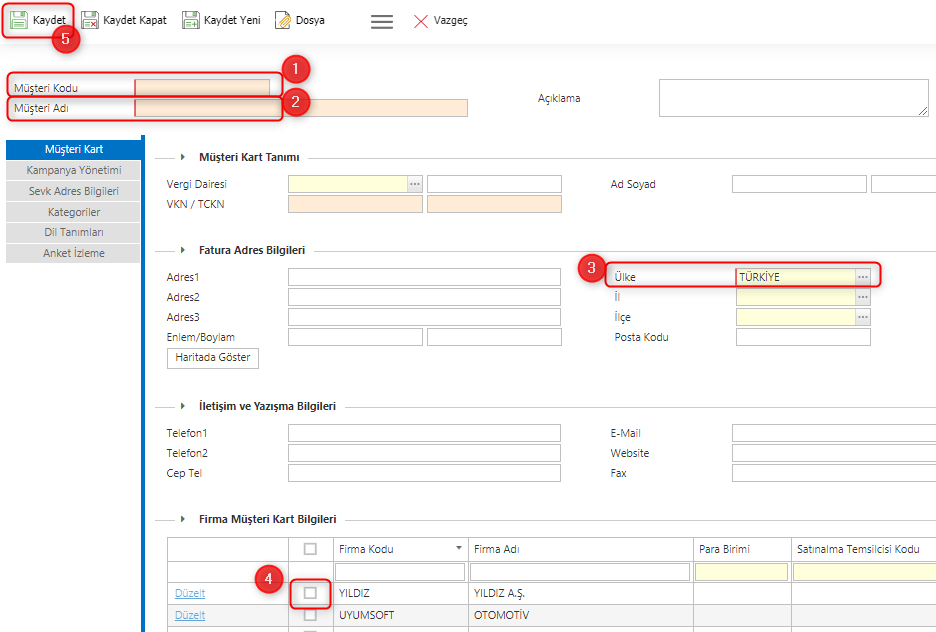Toggle select-all checkbox in grid header
This screenshot has width=936, height=632.
(310, 549)
